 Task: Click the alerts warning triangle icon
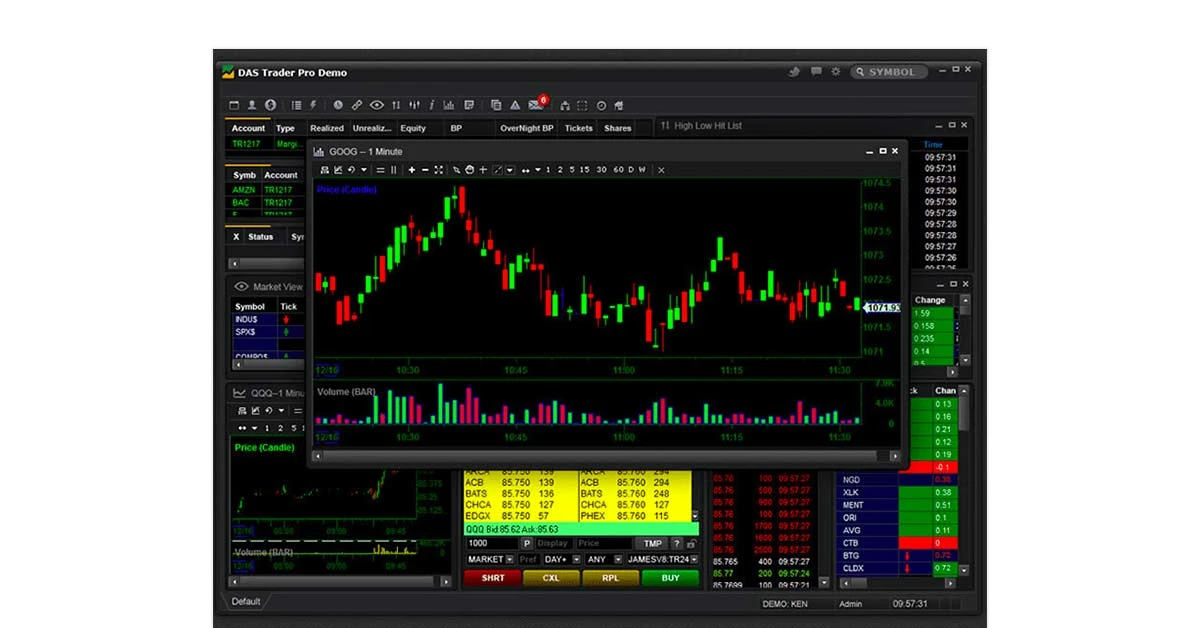(x=513, y=104)
